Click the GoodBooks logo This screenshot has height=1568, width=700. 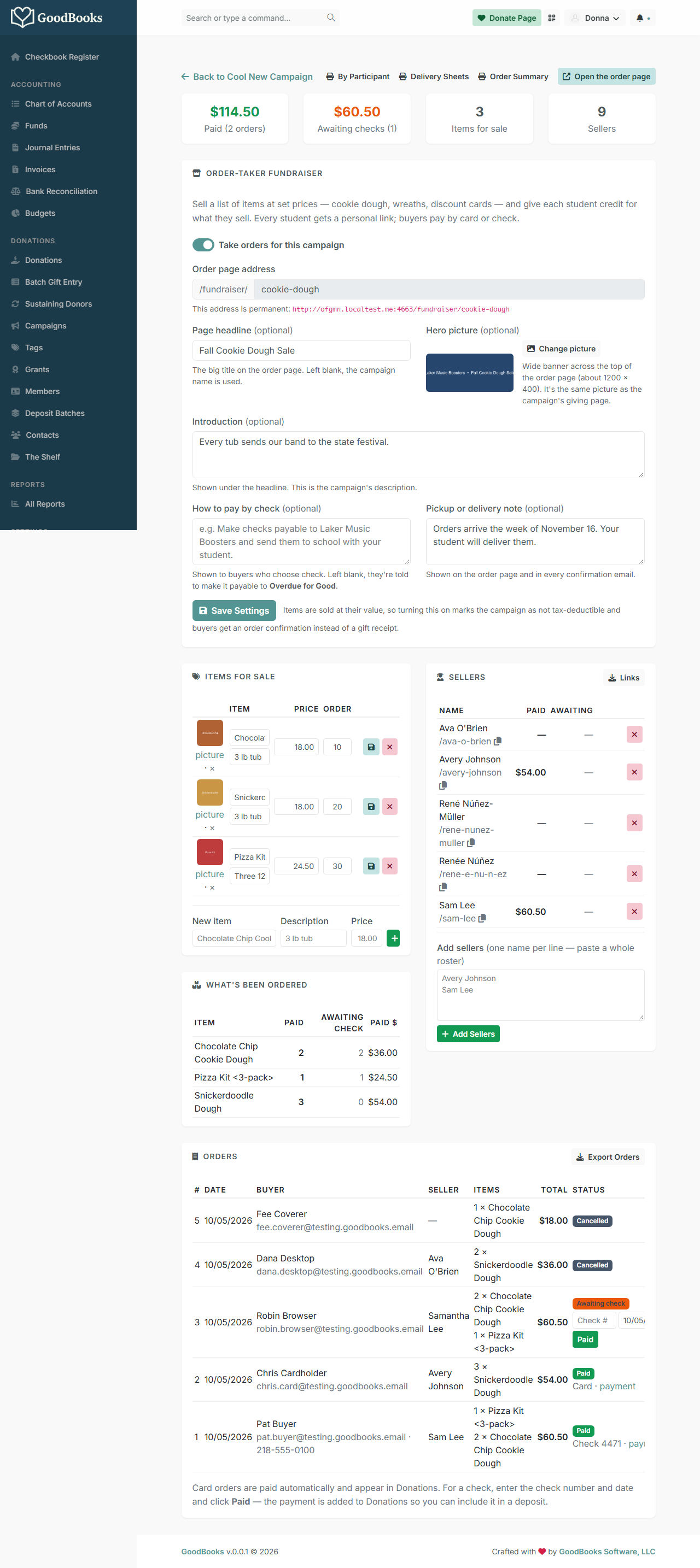coord(57,17)
